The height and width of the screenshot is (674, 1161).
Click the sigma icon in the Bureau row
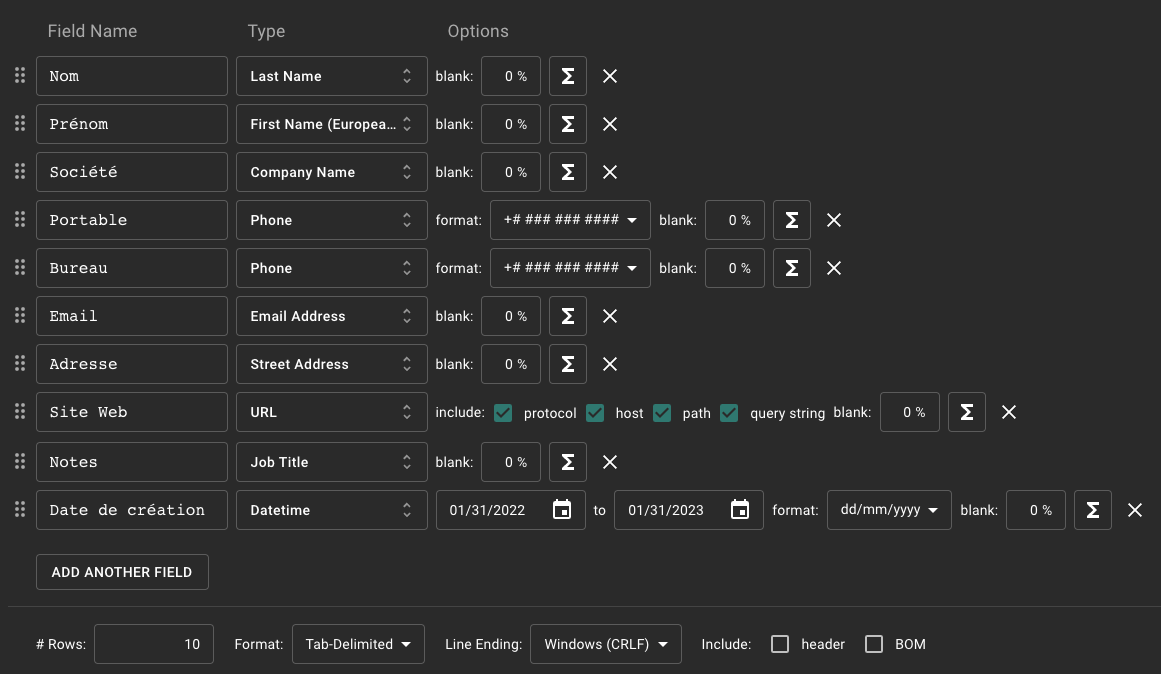792,268
